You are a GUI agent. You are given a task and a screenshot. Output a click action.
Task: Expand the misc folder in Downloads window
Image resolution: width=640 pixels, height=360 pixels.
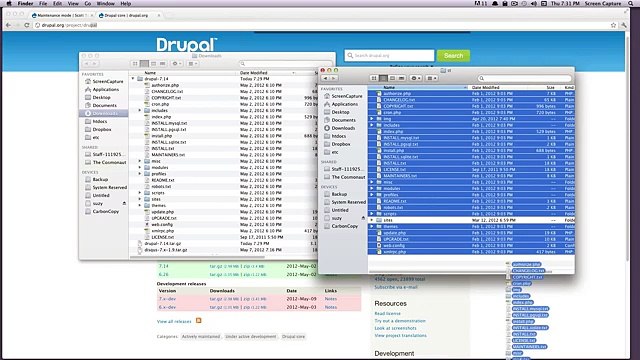[140, 161]
